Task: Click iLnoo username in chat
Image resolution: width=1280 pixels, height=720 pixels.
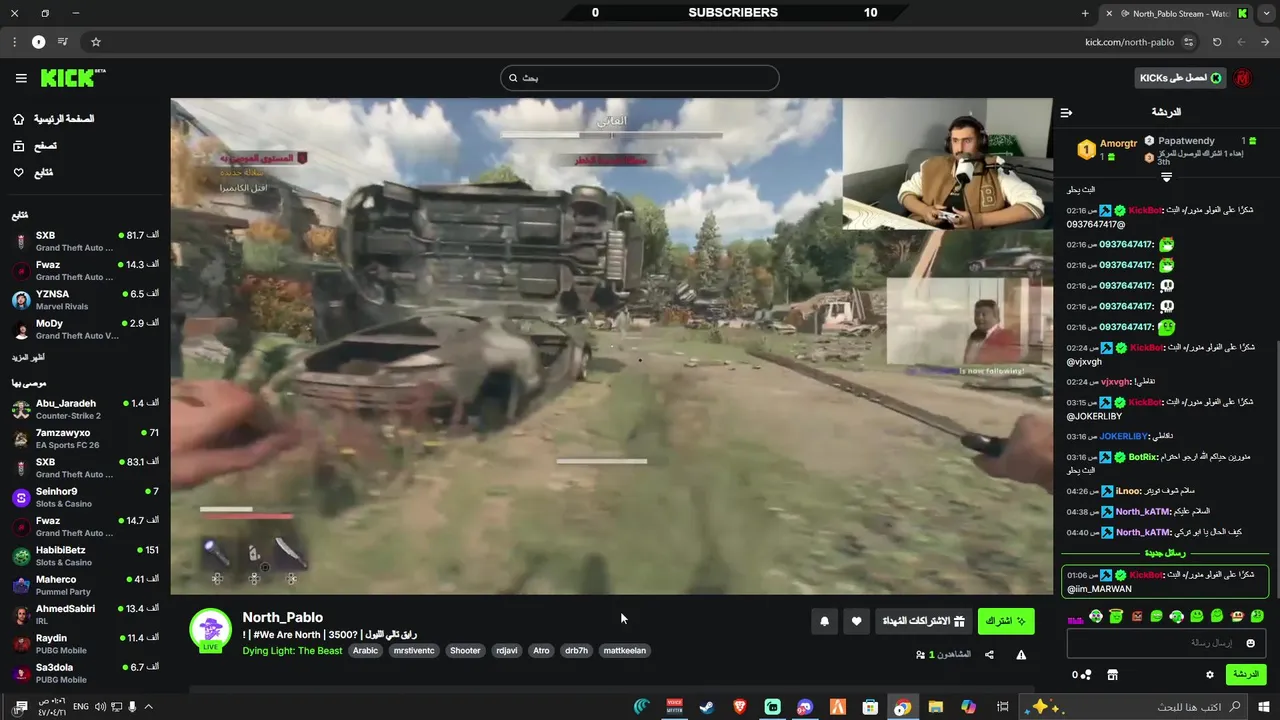Action: click(1129, 491)
